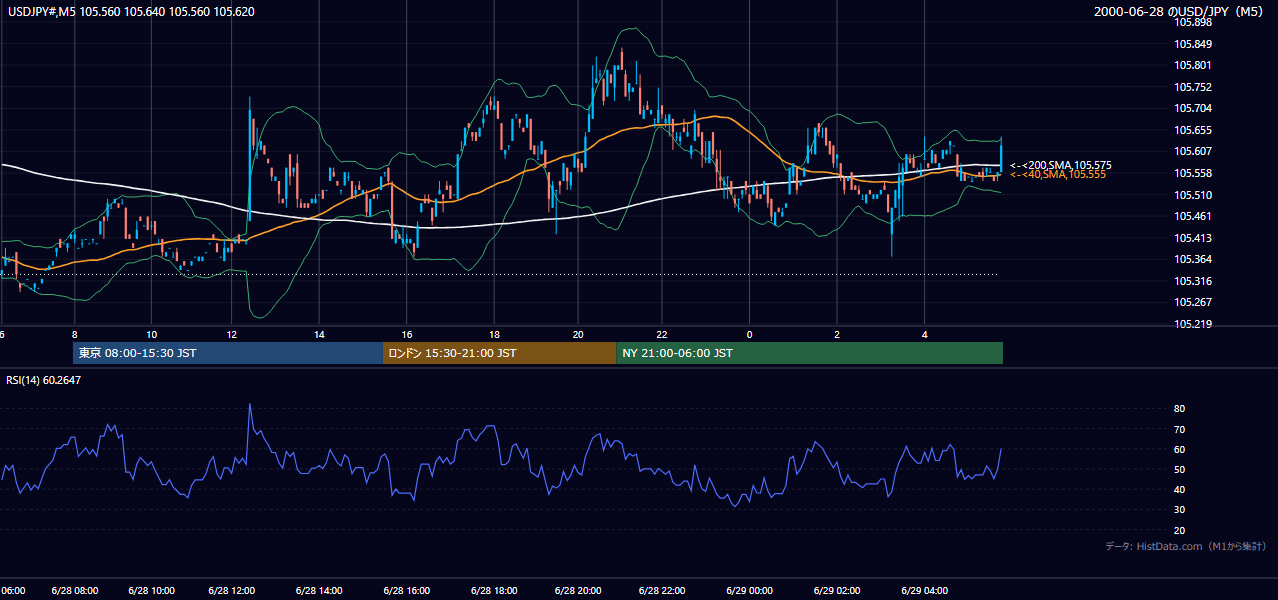Click RSI scale label 80
Viewport: 1278px width, 600px height.
pos(1180,409)
